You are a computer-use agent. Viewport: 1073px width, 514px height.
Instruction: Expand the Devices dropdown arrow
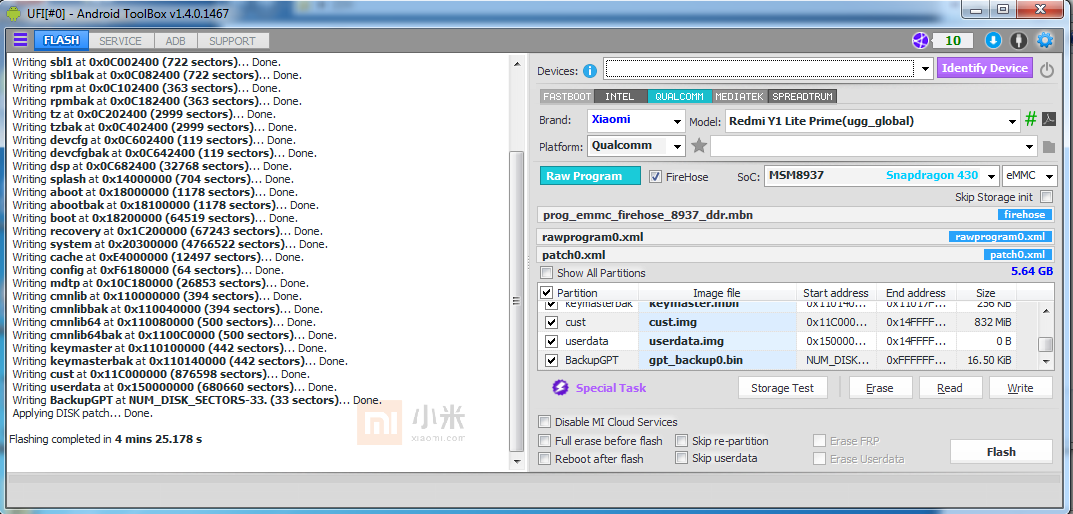pyautogui.click(x=925, y=69)
